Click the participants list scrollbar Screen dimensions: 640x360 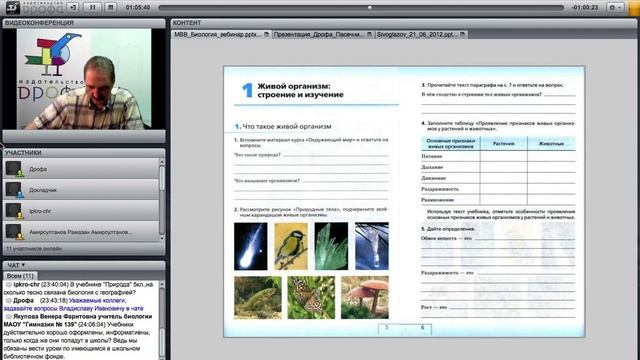(x=162, y=200)
